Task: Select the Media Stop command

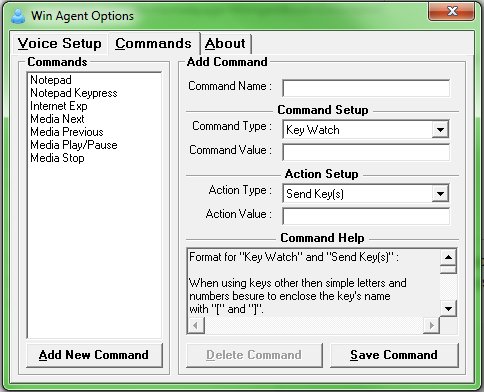Action: [57, 158]
